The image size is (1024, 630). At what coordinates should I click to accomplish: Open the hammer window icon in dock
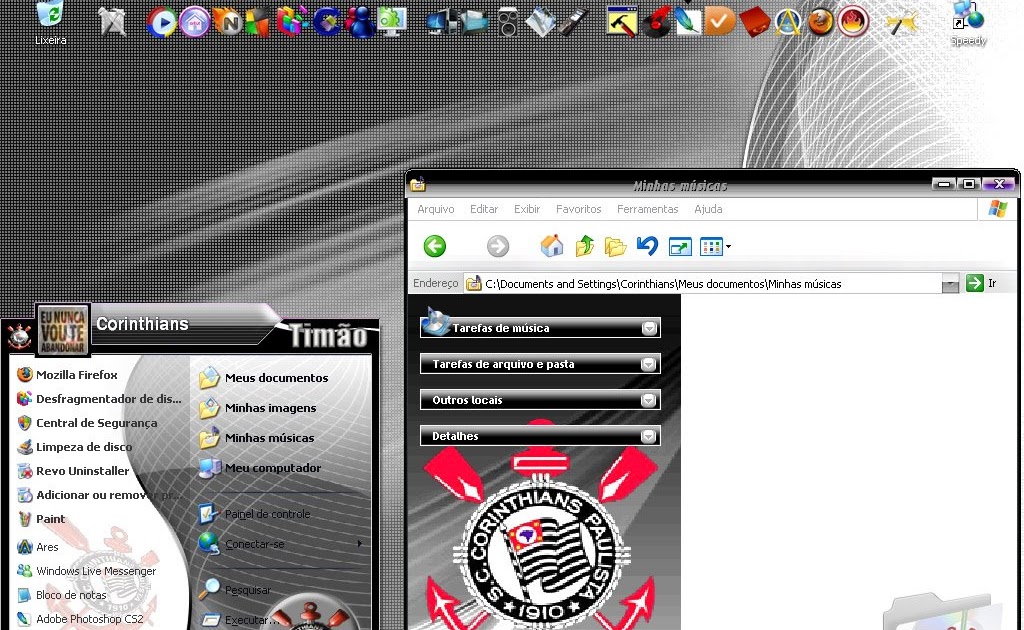click(x=621, y=22)
